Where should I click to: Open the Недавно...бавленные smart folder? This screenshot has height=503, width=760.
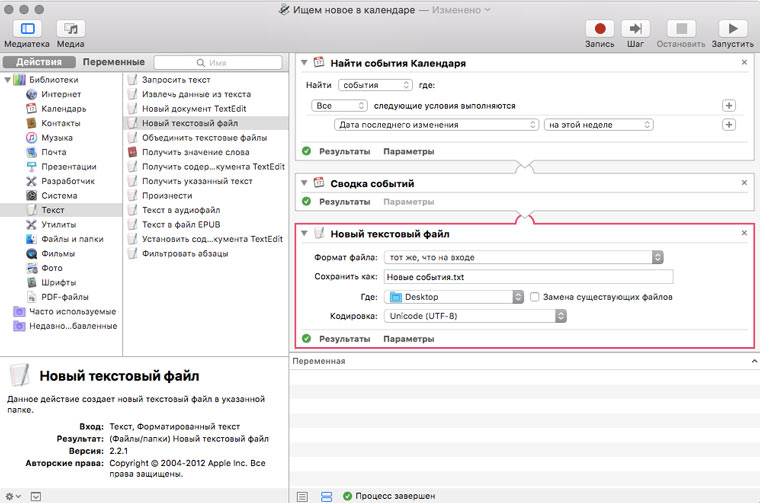73,326
